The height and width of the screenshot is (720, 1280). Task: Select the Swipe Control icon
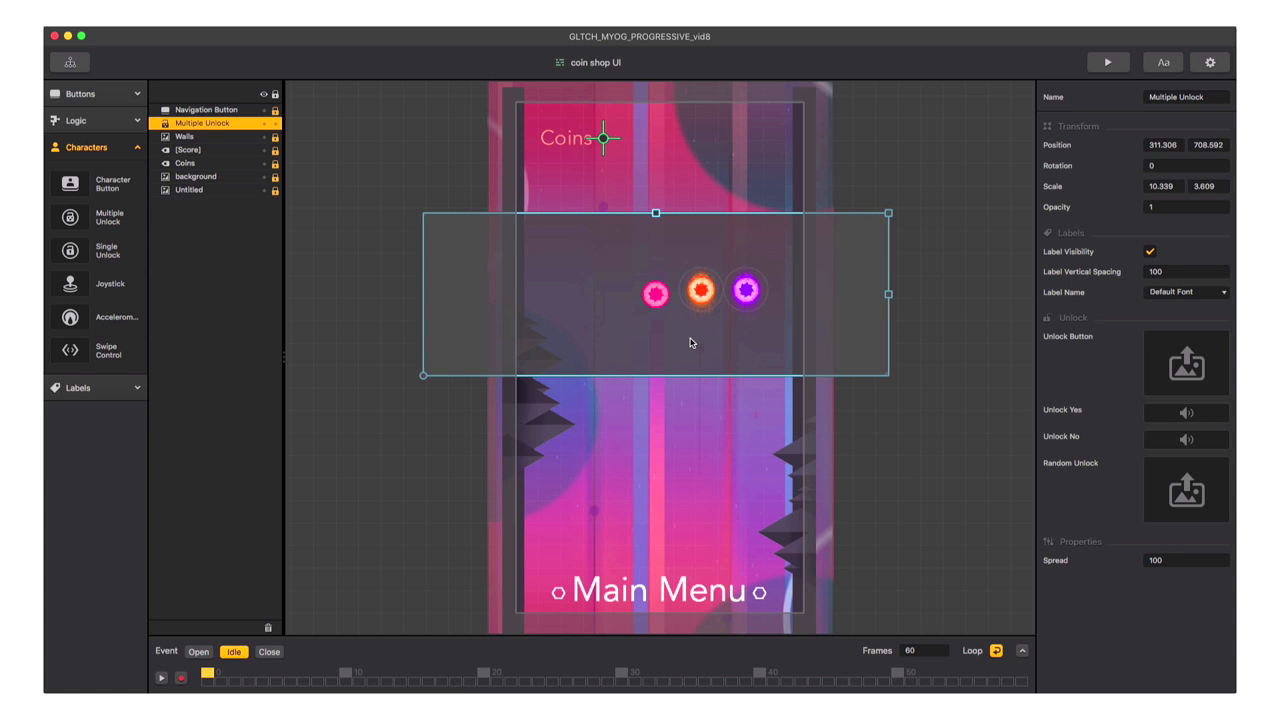(70, 350)
